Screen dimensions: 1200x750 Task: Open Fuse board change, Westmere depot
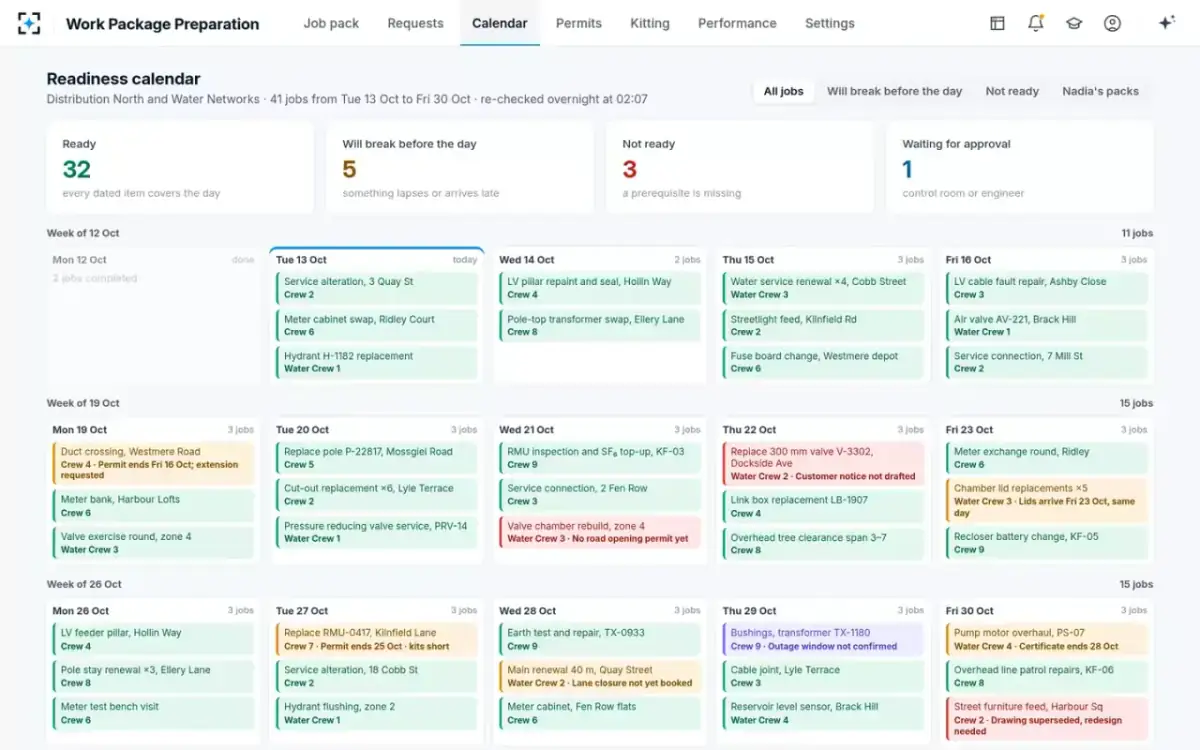pos(824,362)
